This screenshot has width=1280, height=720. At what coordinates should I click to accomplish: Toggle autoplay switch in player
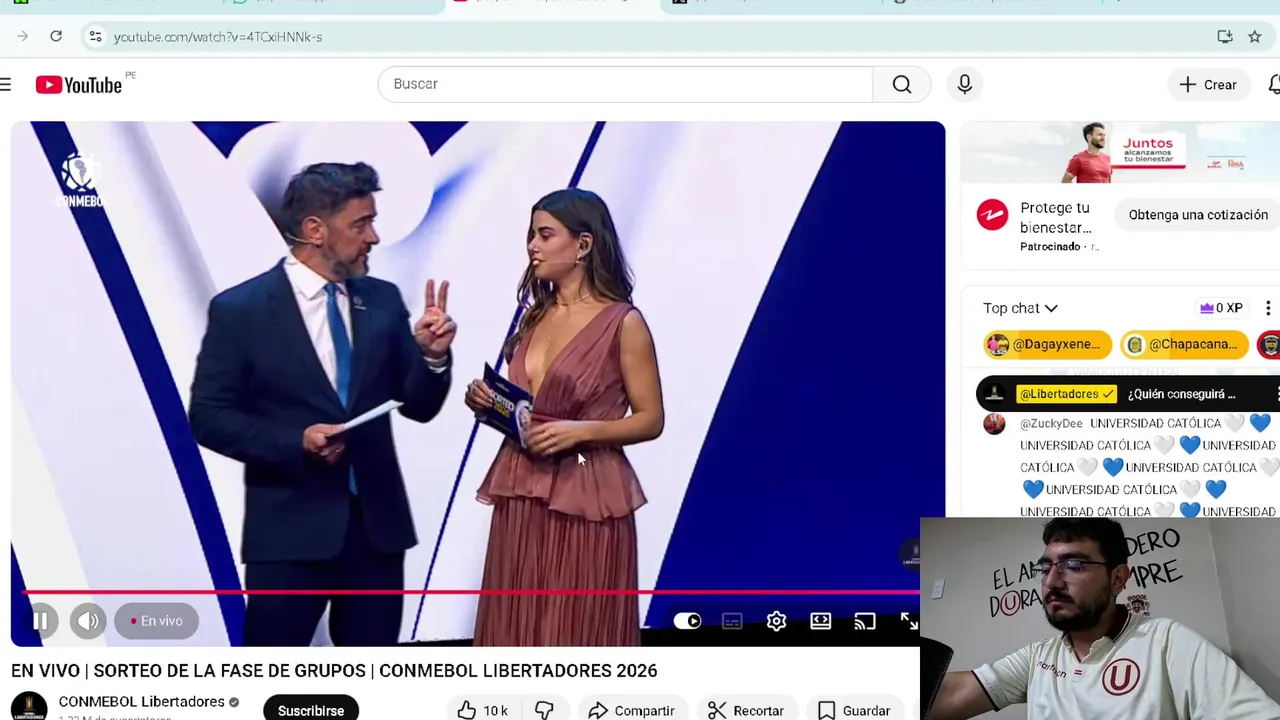(687, 621)
